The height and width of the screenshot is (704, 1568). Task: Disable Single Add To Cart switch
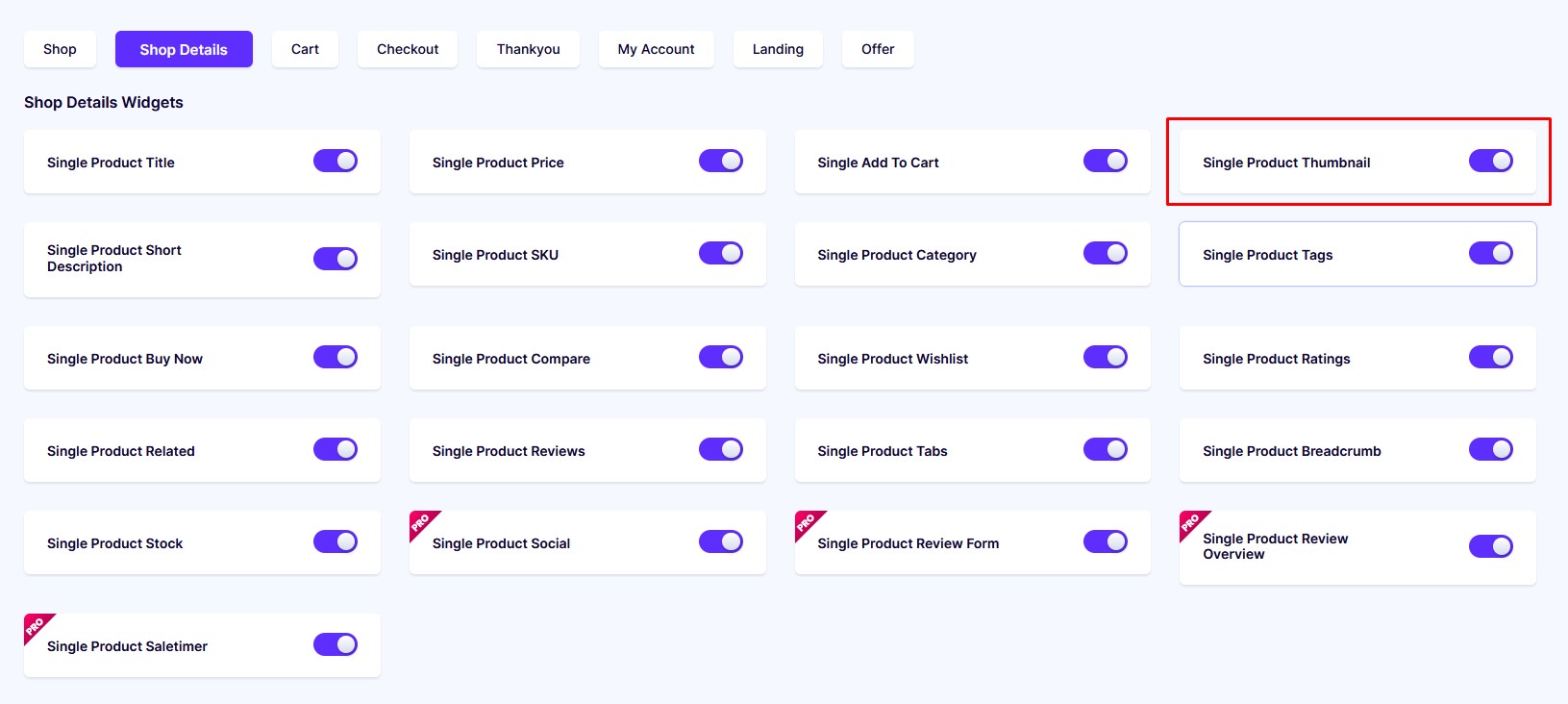(1106, 161)
